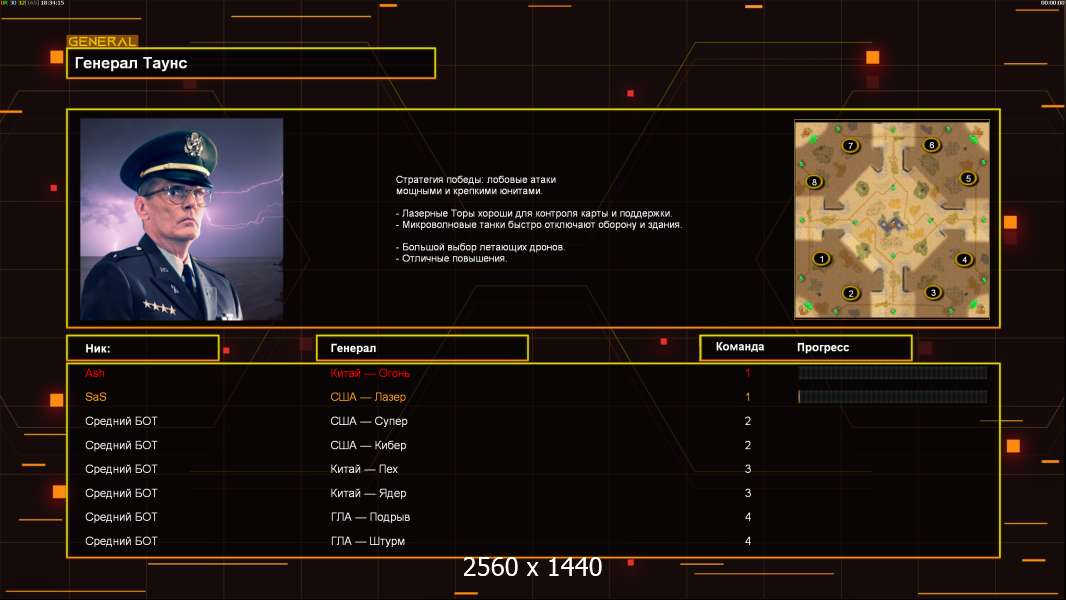Click the "Микроволновые танки" tip line
The width and height of the screenshot is (1066, 600).
click(x=538, y=224)
